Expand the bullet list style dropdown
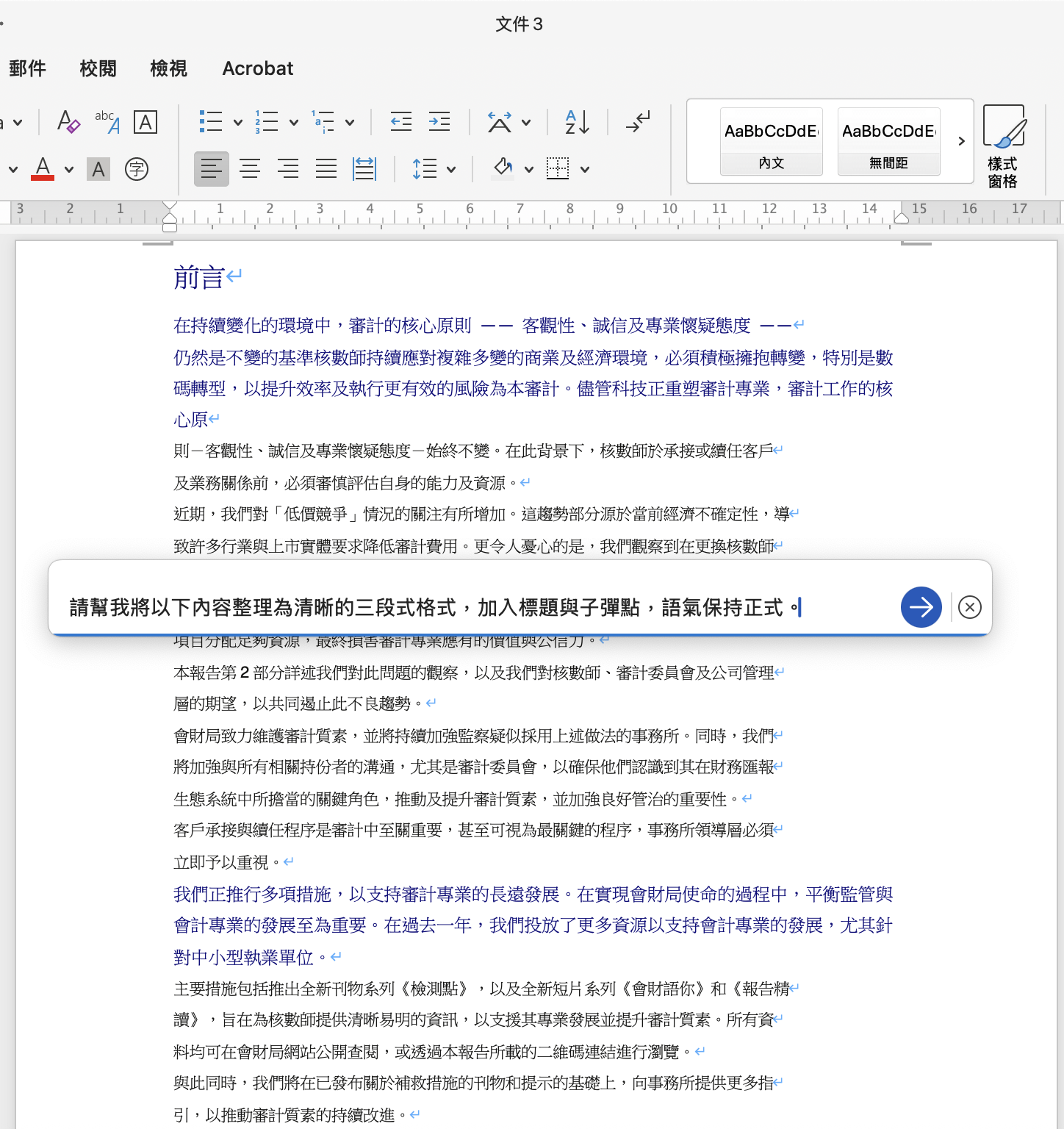 point(238,123)
